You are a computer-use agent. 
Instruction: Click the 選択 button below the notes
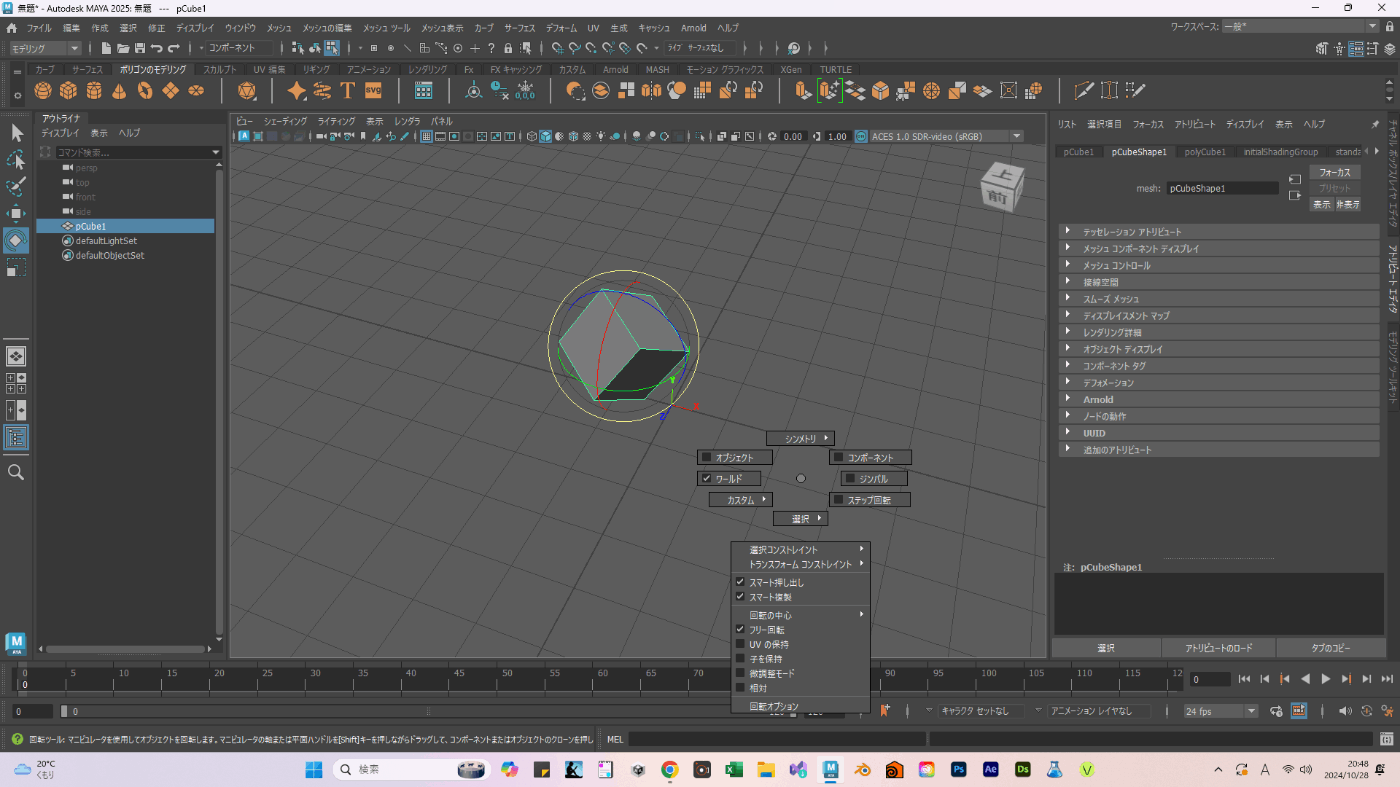(x=1106, y=648)
